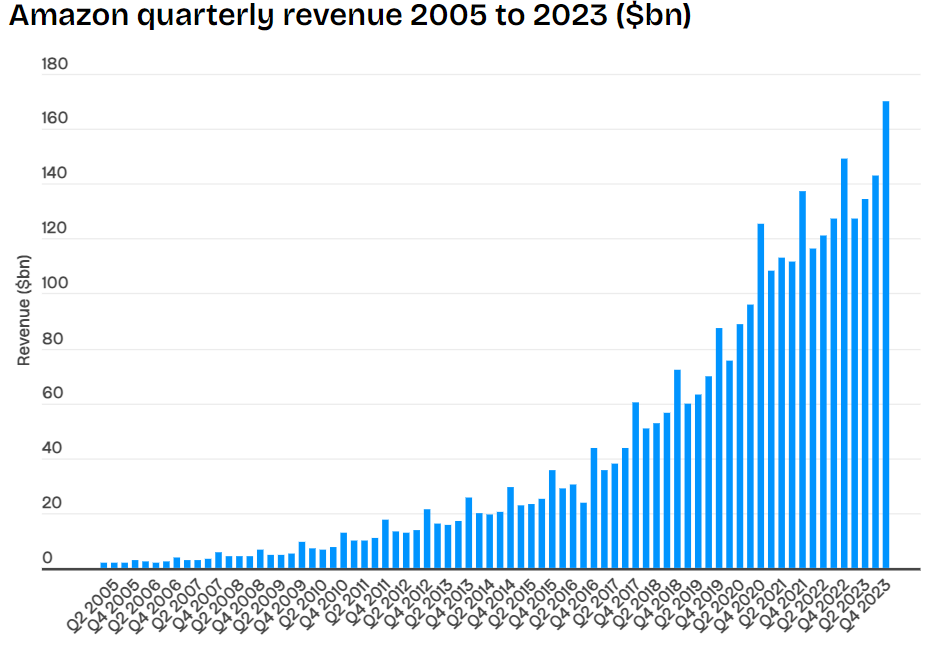
Task: Click the 0 y-axis tick label
Action: (x=47, y=558)
